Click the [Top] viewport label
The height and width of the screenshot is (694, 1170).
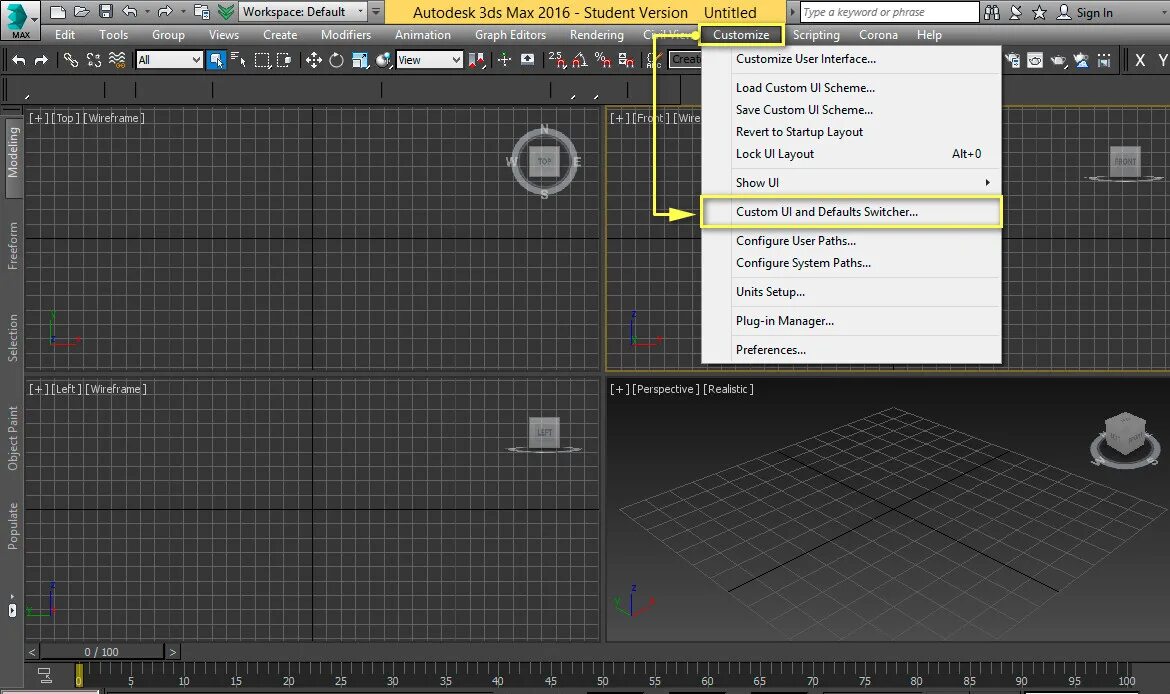pyautogui.click(x=65, y=118)
